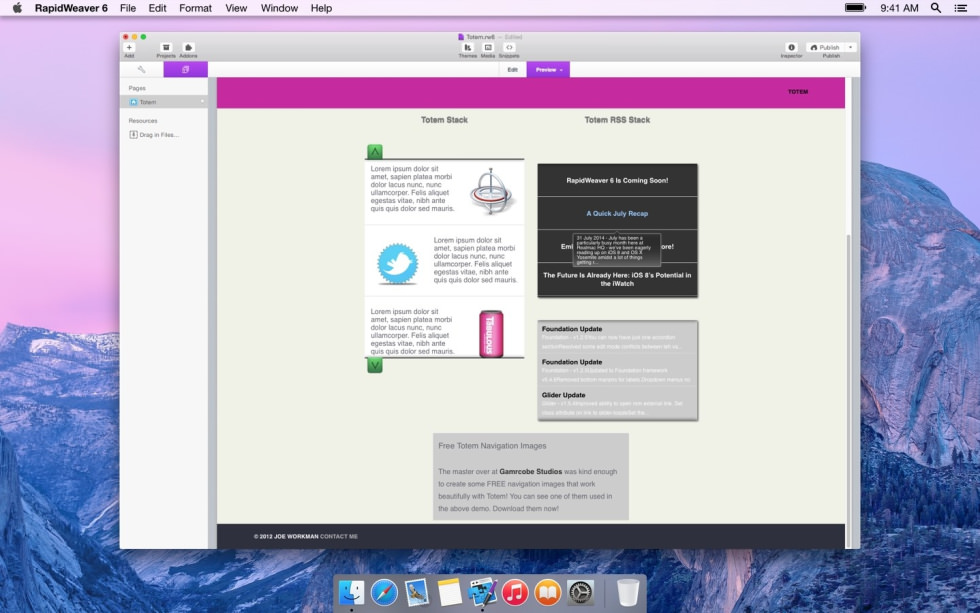Click the green down arrow of Totem stack
Screen dimensions: 980x613
click(374, 366)
